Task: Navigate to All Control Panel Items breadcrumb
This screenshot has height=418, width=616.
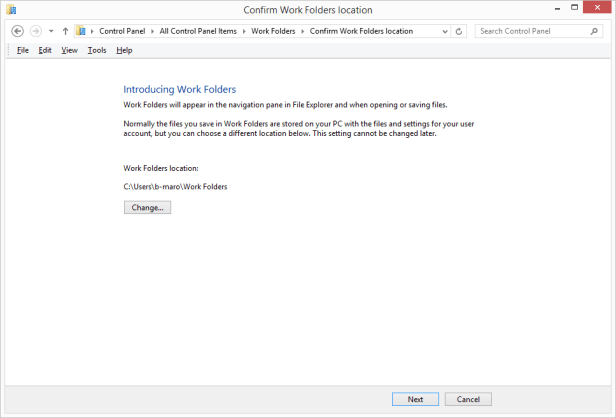Action: [198, 31]
